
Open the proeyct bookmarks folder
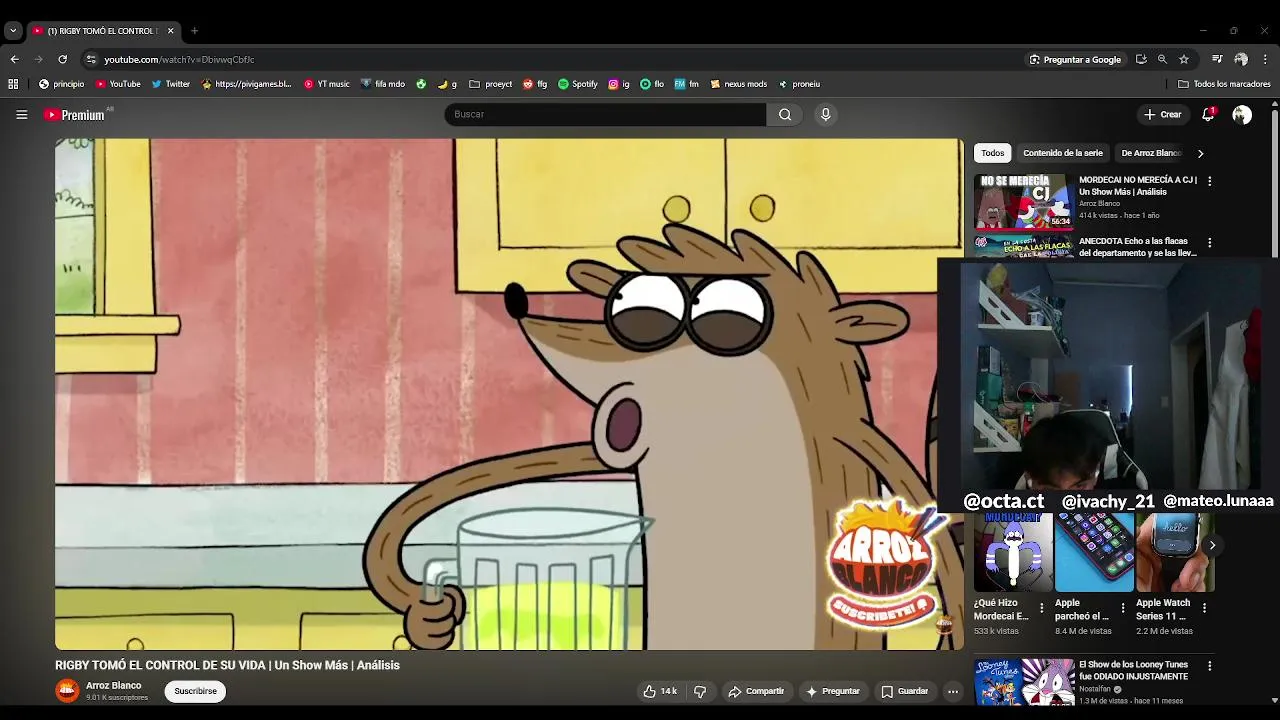click(490, 84)
